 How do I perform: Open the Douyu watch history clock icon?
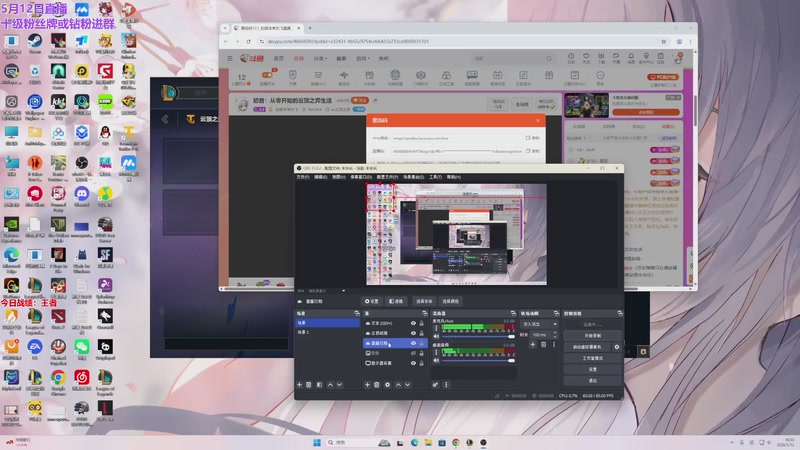(x=571, y=58)
